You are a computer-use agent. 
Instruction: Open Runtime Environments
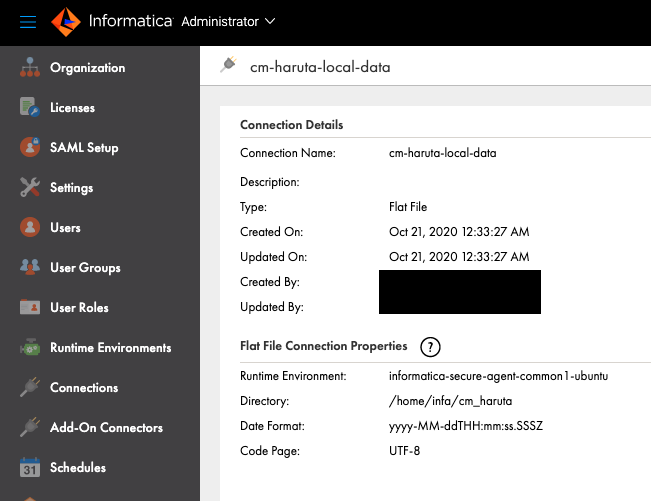coord(110,347)
